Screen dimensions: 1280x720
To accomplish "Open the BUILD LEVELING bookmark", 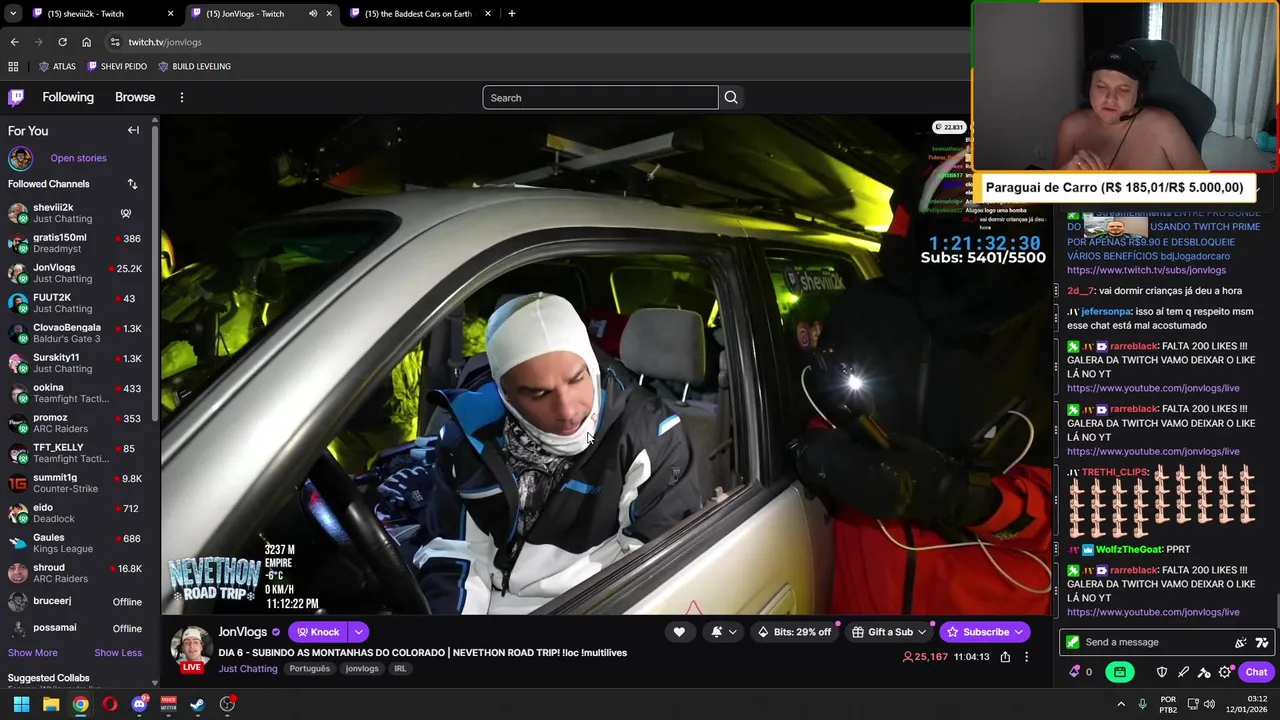I will point(194,66).
